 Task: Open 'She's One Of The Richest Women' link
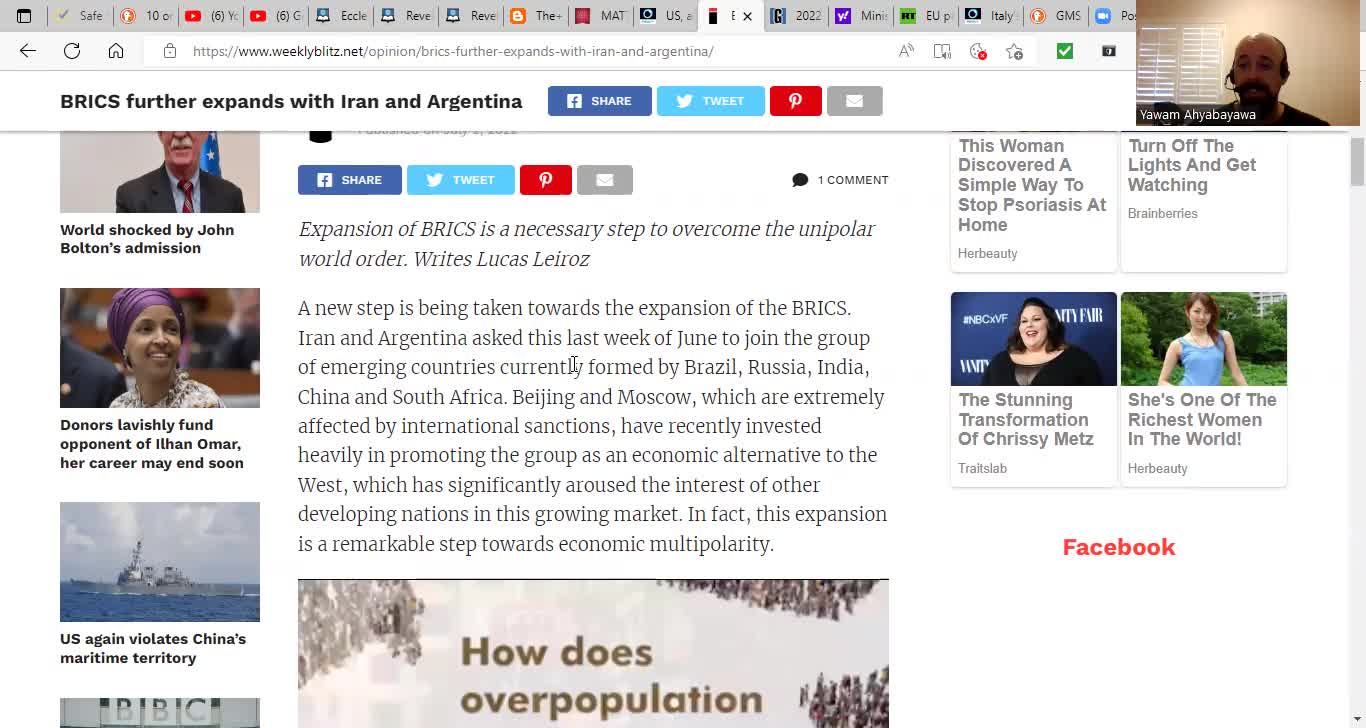coord(1202,419)
